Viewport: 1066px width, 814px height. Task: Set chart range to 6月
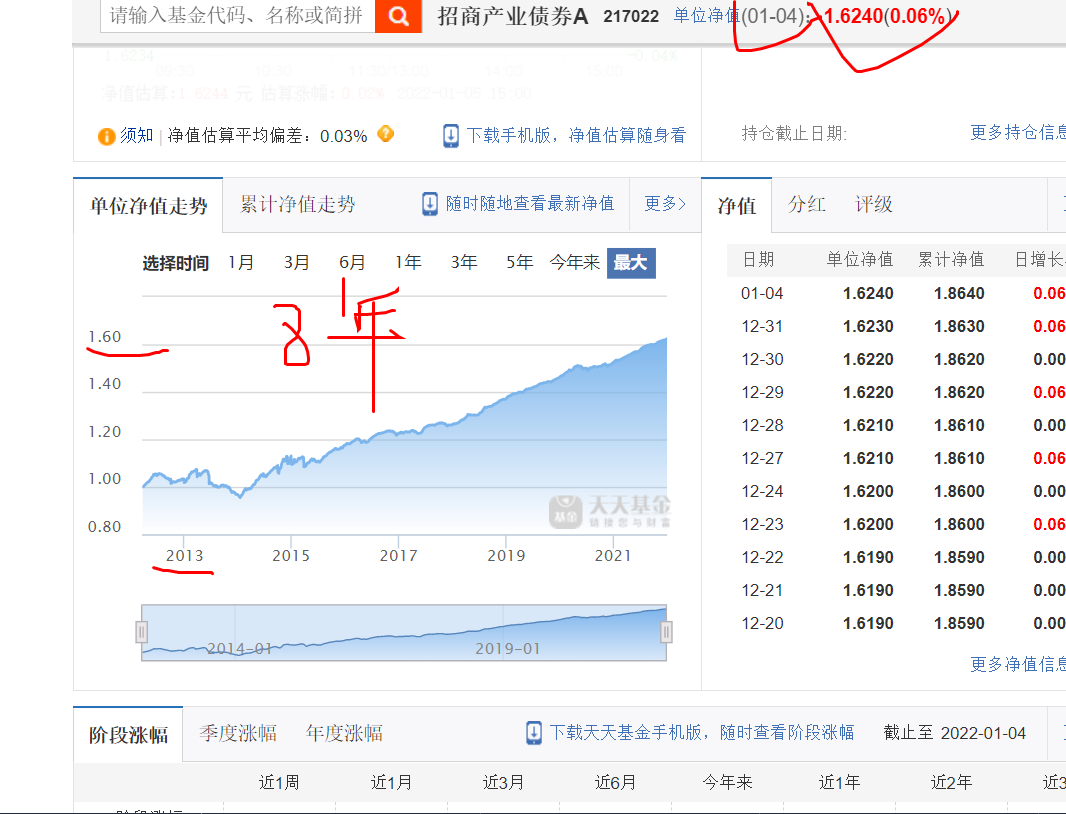(x=352, y=262)
